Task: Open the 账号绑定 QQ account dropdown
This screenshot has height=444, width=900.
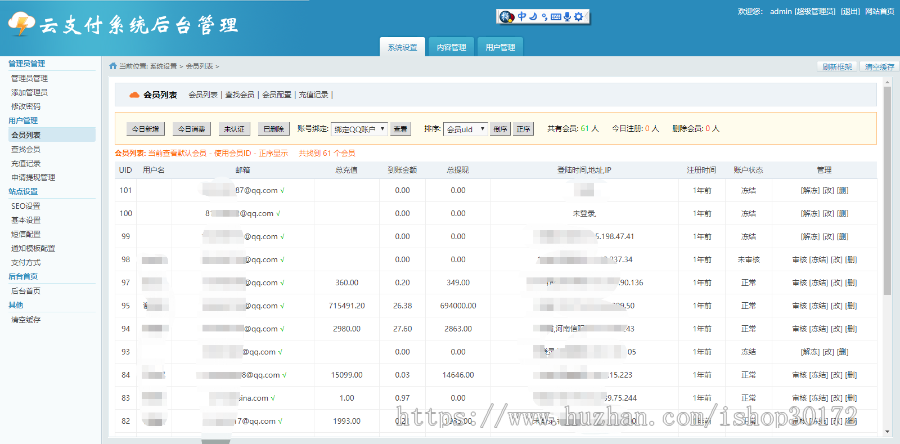Action: click(x=359, y=129)
